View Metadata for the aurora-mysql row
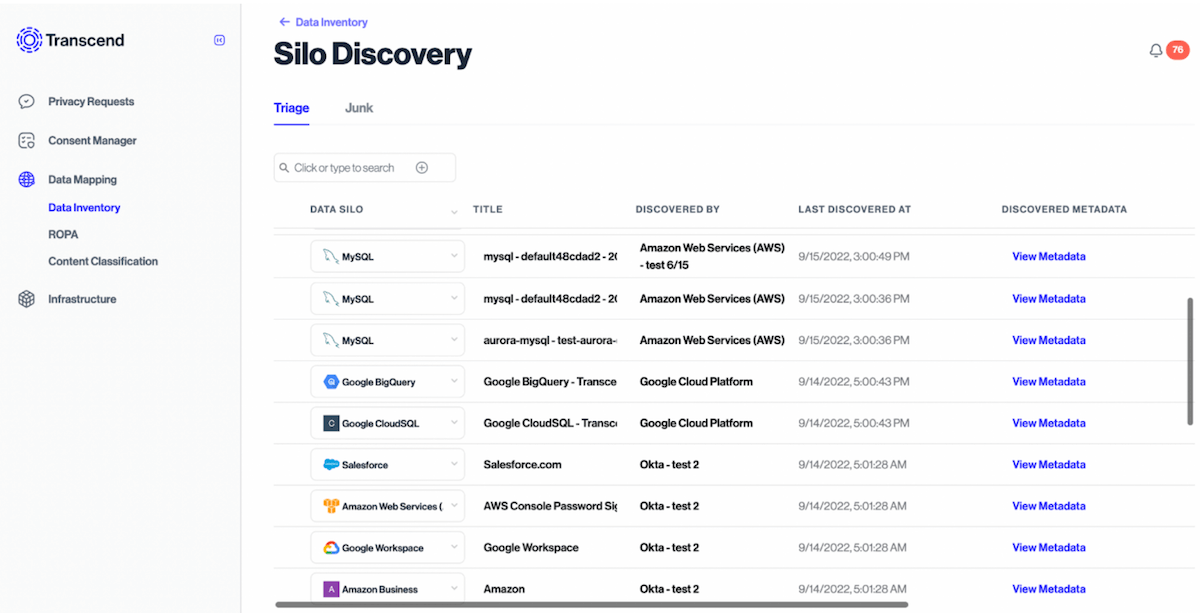1200x613 pixels. 1048,340
